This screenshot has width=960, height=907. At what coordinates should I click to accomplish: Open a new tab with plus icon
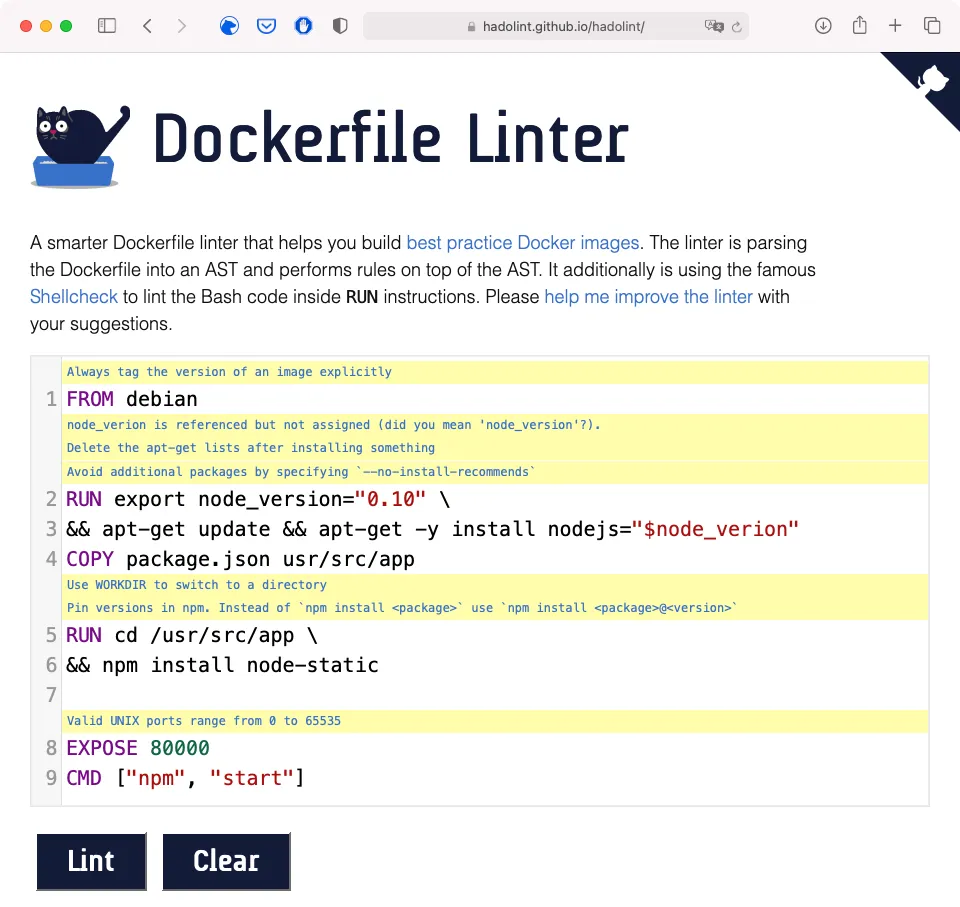[x=895, y=26]
